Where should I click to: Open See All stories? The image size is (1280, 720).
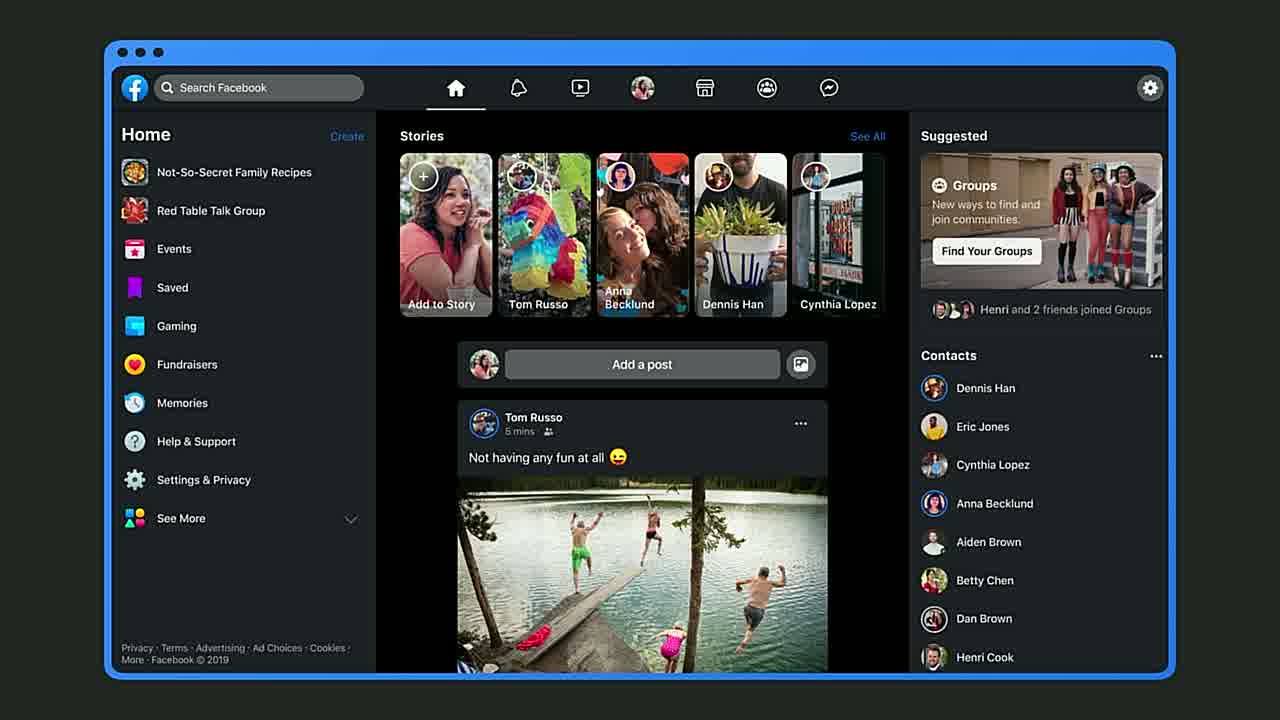(x=867, y=135)
